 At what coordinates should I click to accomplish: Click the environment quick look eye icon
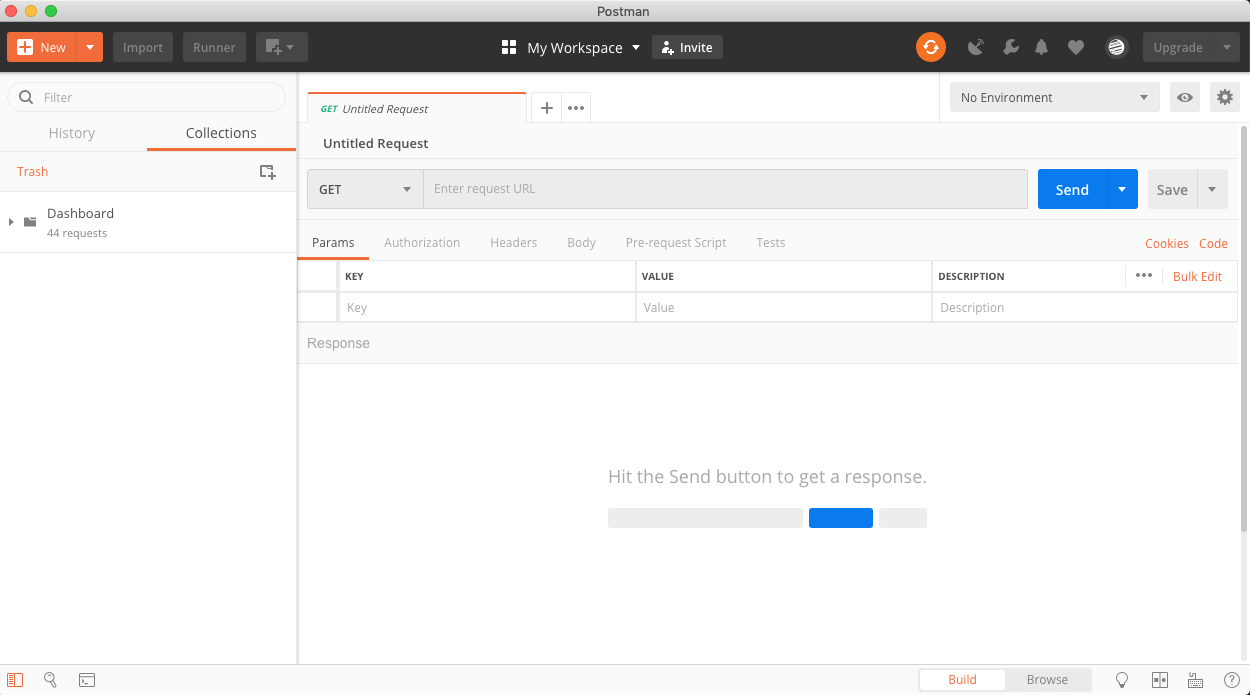click(x=1185, y=97)
